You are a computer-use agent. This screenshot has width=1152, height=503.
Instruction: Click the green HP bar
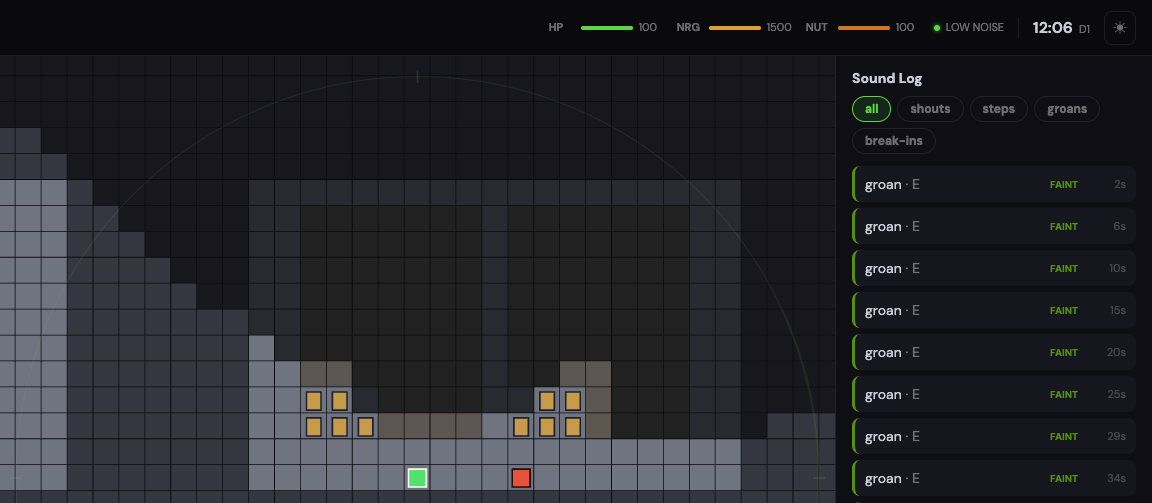click(607, 28)
